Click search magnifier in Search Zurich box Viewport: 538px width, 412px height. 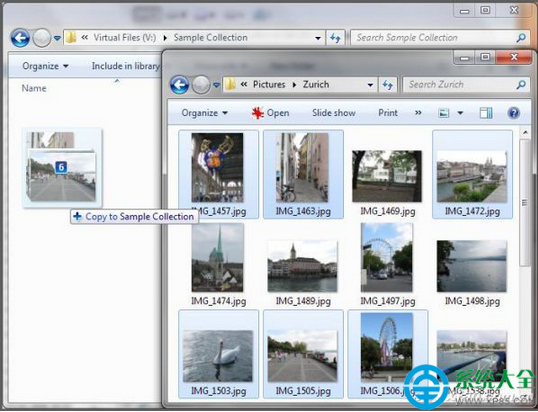click(x=521, y=84)
